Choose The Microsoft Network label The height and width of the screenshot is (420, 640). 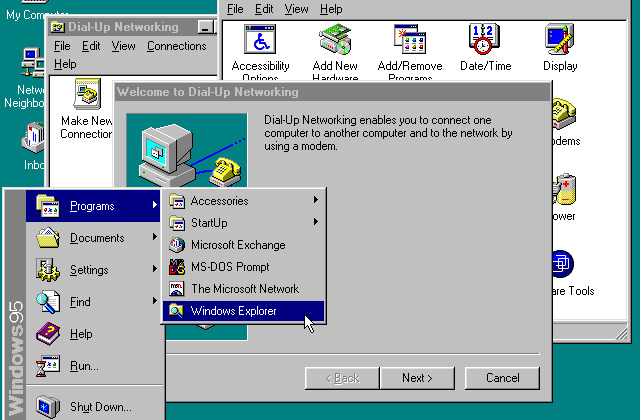pyautogui.click(x=245, y=289)
